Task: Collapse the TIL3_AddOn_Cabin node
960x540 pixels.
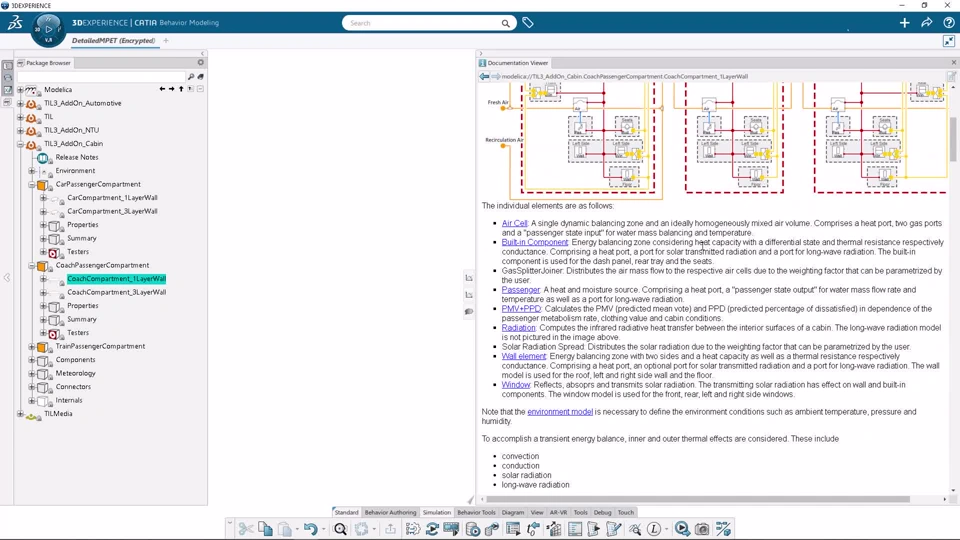Action: [x=20, y=143]
